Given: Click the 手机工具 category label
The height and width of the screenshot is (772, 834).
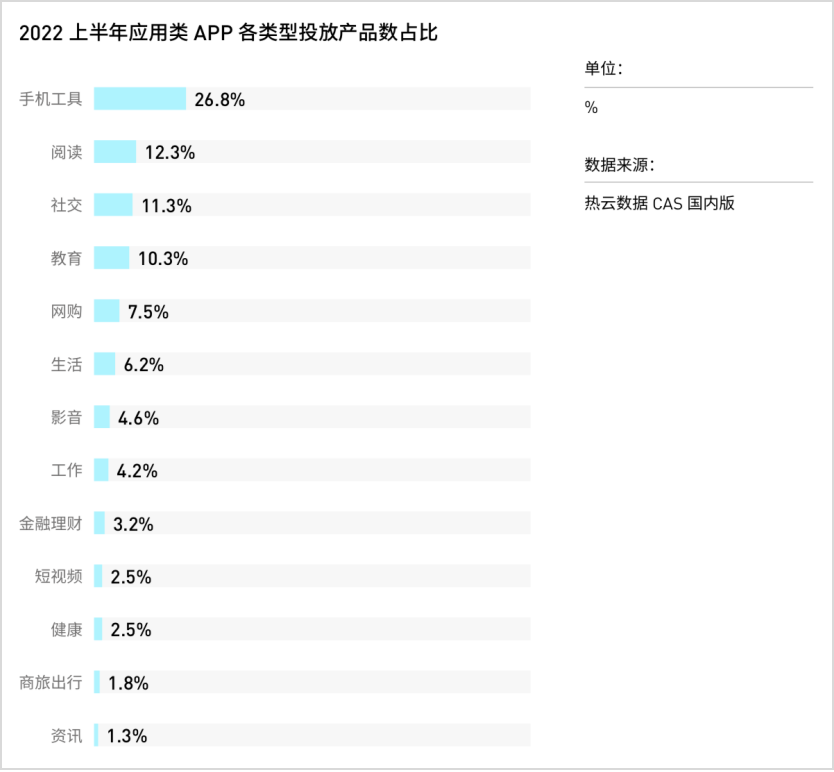Looking at the screenshot, I should (x=51, y=99).
